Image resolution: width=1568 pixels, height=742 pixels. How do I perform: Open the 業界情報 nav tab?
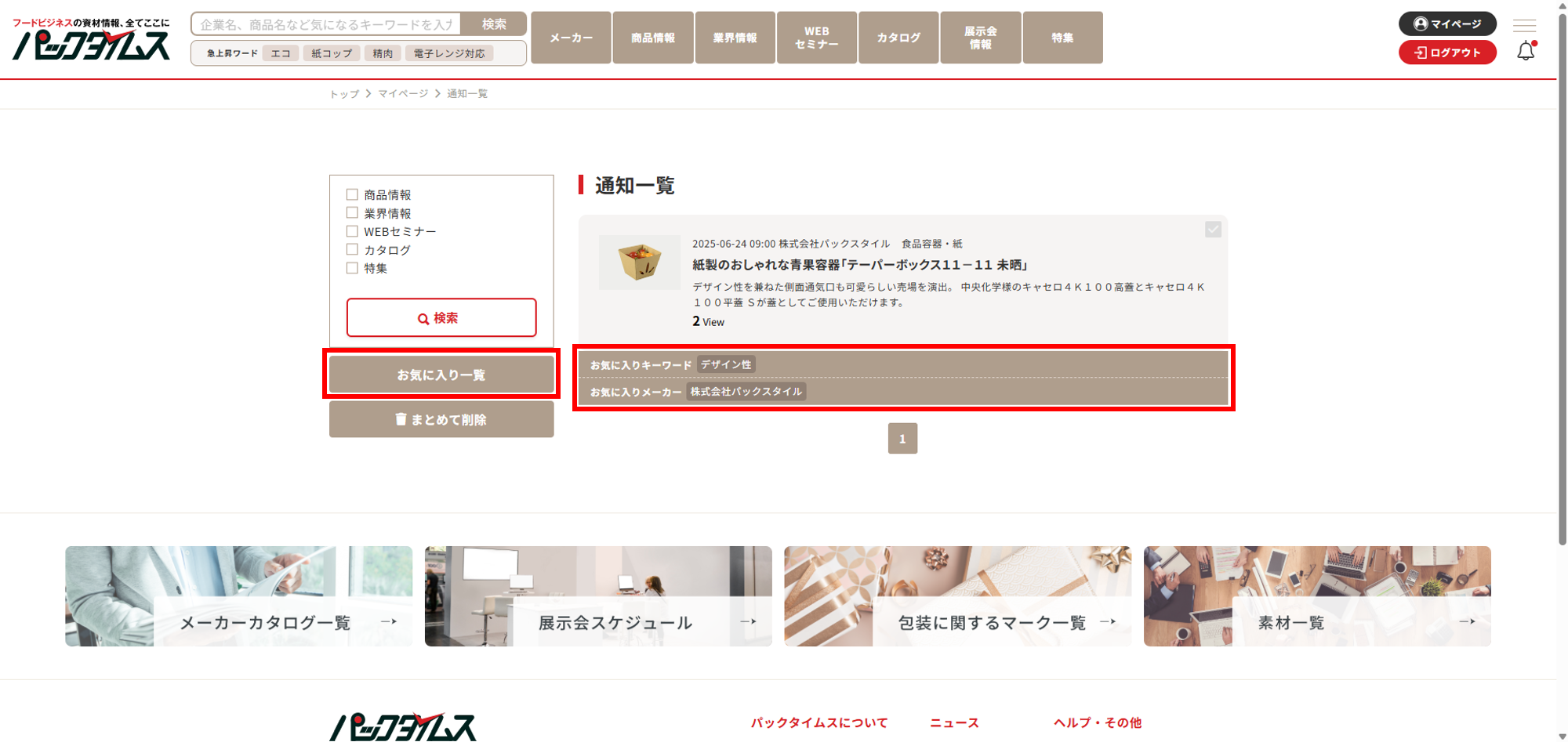point(735,38)
